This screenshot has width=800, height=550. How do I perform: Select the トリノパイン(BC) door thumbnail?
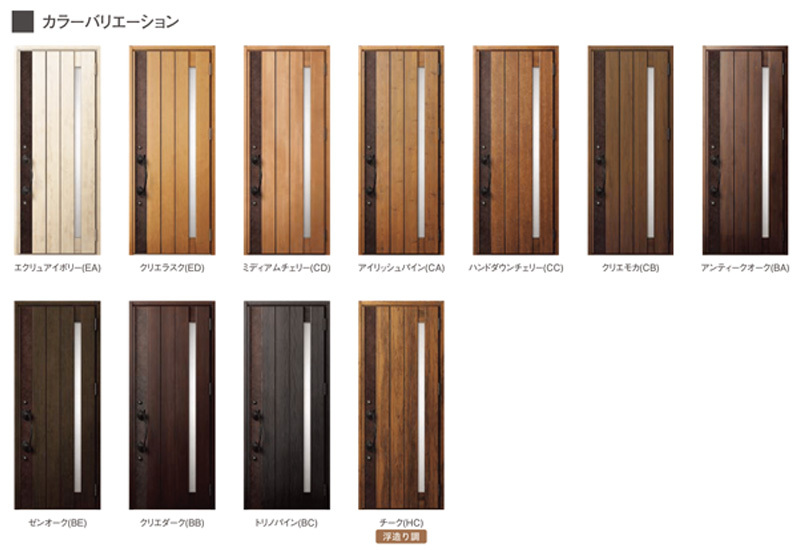click(x=287, y=405)
